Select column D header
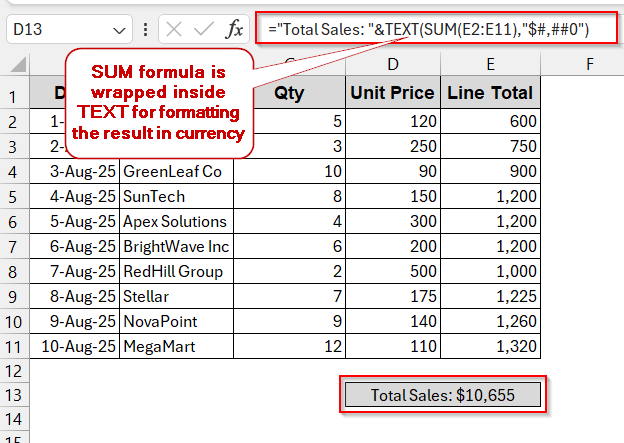This screenshot has width=624, height=443. [x=392, y=65]
